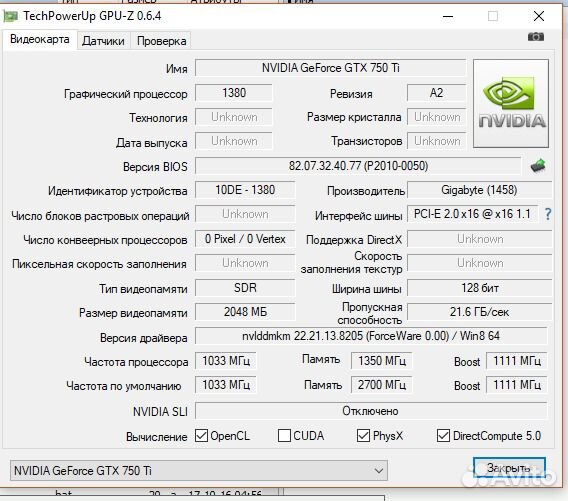Click the PCI-E 2.0 x16 bus interface value
568x501 pixels.
point(472,214)
